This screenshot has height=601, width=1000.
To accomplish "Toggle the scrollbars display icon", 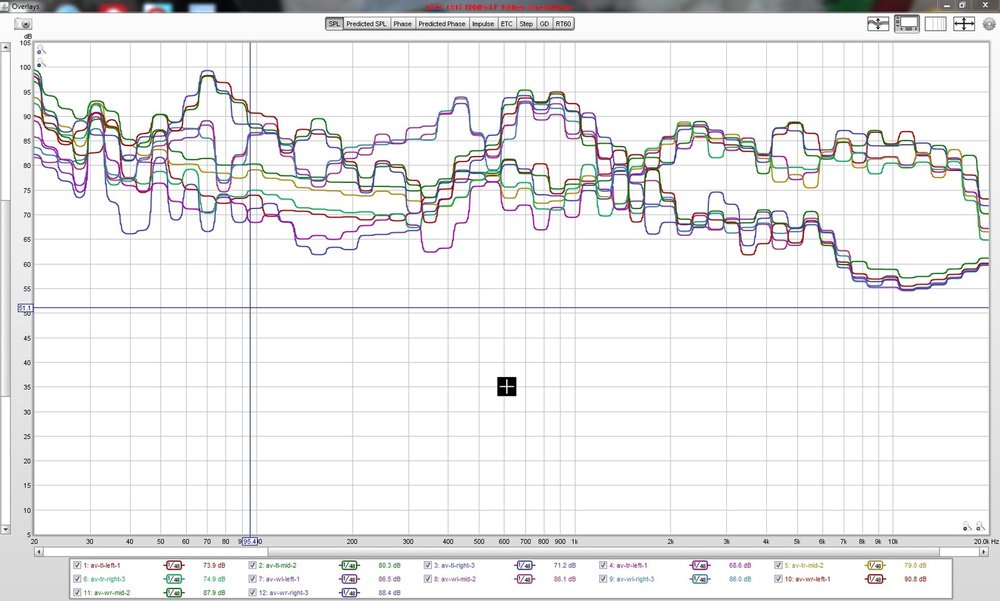I will click(906, 24).
